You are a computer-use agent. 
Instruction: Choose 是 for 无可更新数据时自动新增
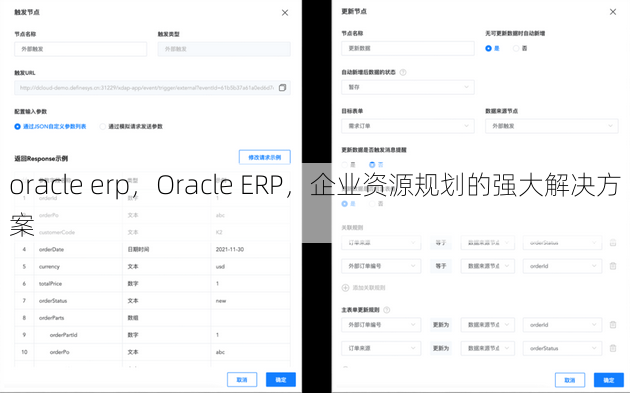(x=489, y=48)
